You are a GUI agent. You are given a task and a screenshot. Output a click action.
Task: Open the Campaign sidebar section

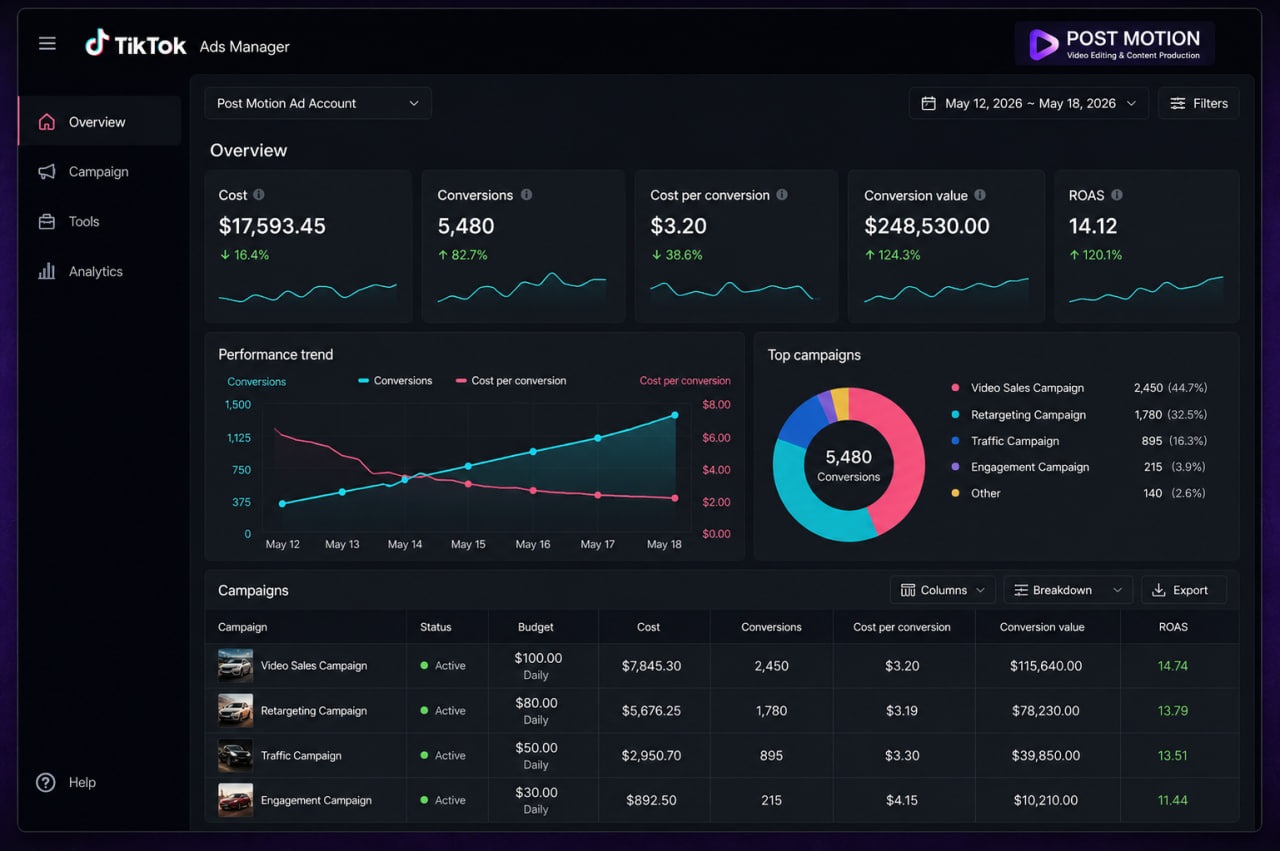[100, 172]
